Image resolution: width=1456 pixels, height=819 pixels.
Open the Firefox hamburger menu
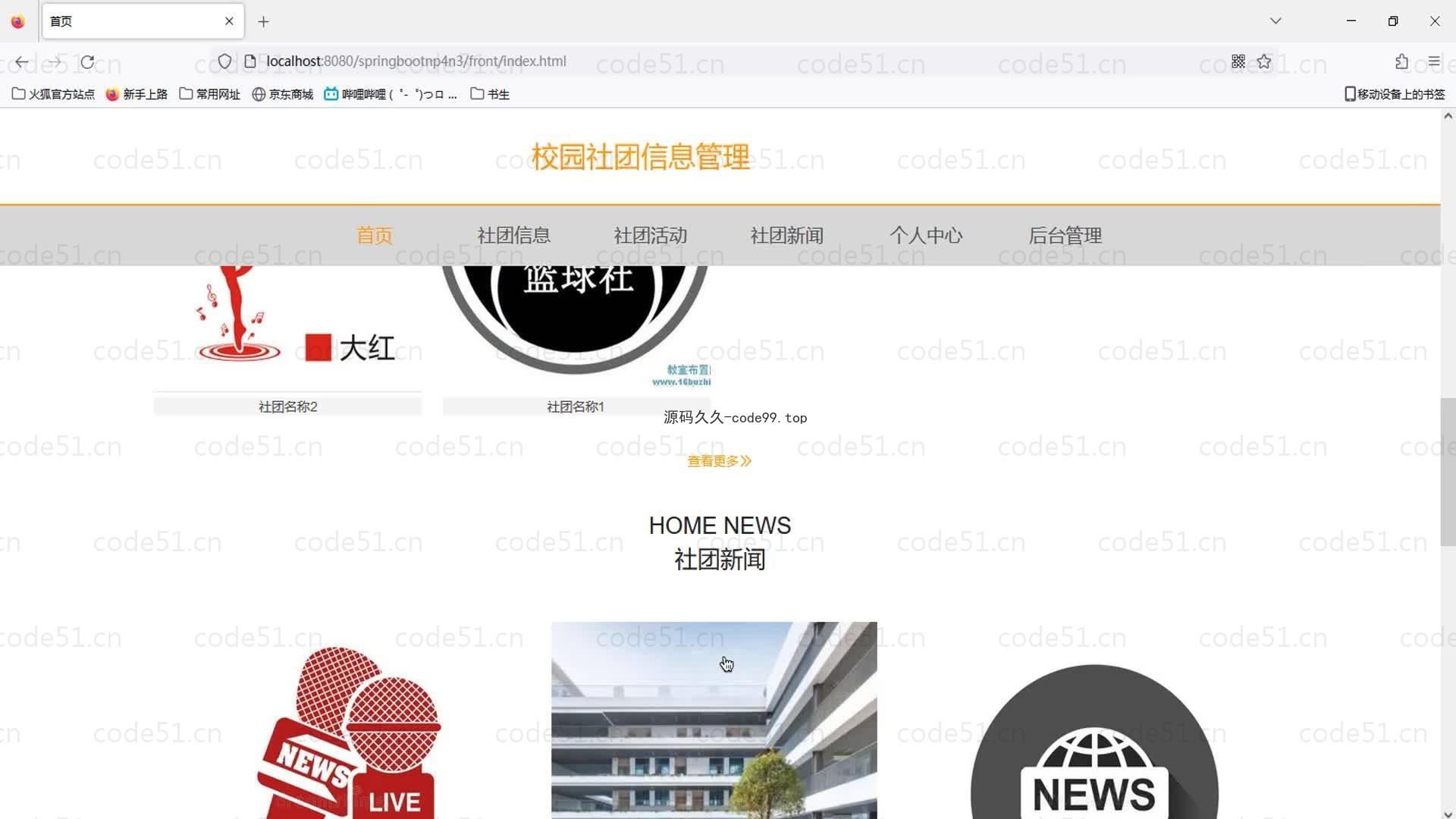[1433, 61]
